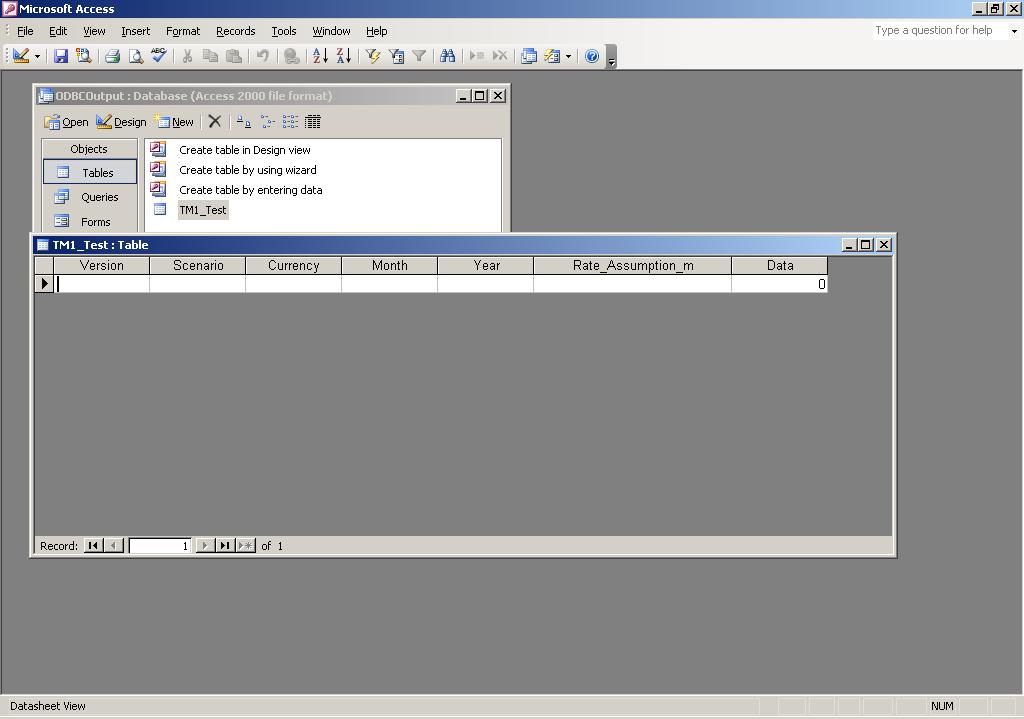The width and height of the screenshot is (1024, 719).
Task: Click Design in the database window toolbar
Action: [121, 121]
